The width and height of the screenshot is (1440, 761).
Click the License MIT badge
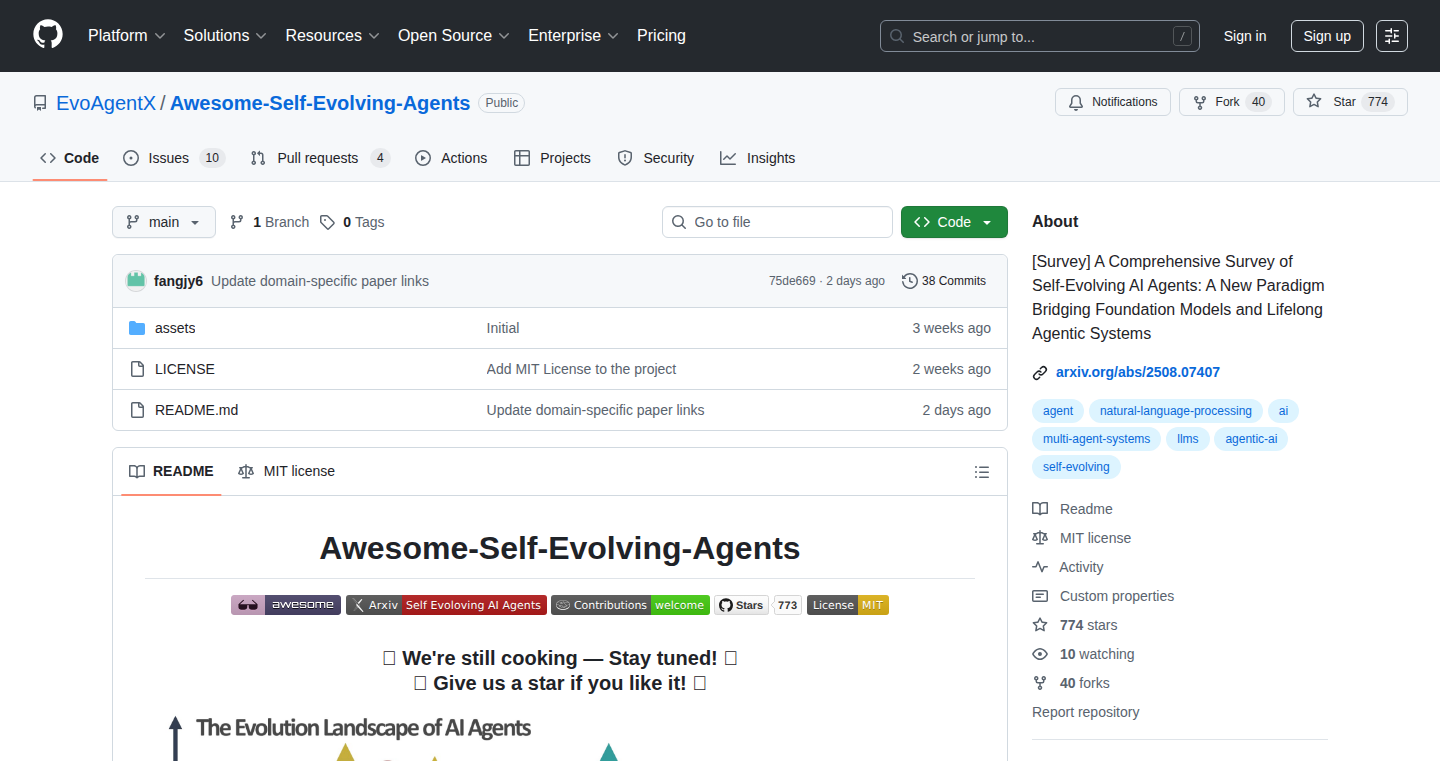point(848,605)
